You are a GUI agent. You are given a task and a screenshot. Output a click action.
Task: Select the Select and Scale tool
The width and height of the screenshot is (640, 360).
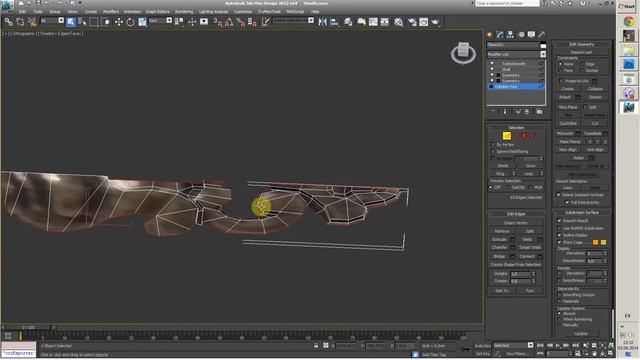pos(142,22)
